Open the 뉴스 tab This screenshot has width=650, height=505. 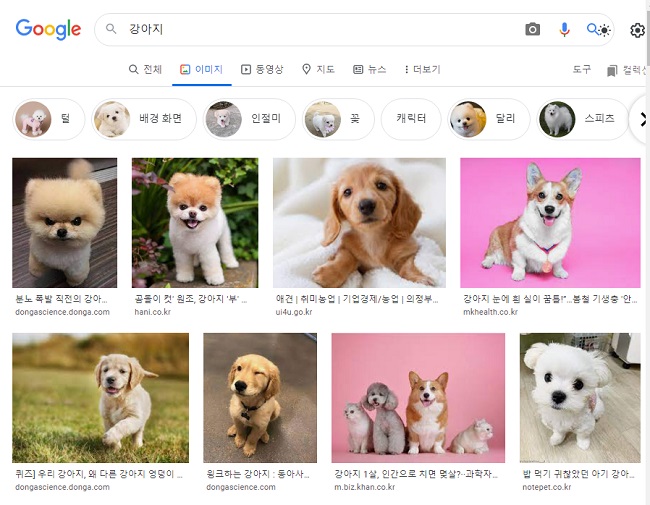[x=369, y=69]
